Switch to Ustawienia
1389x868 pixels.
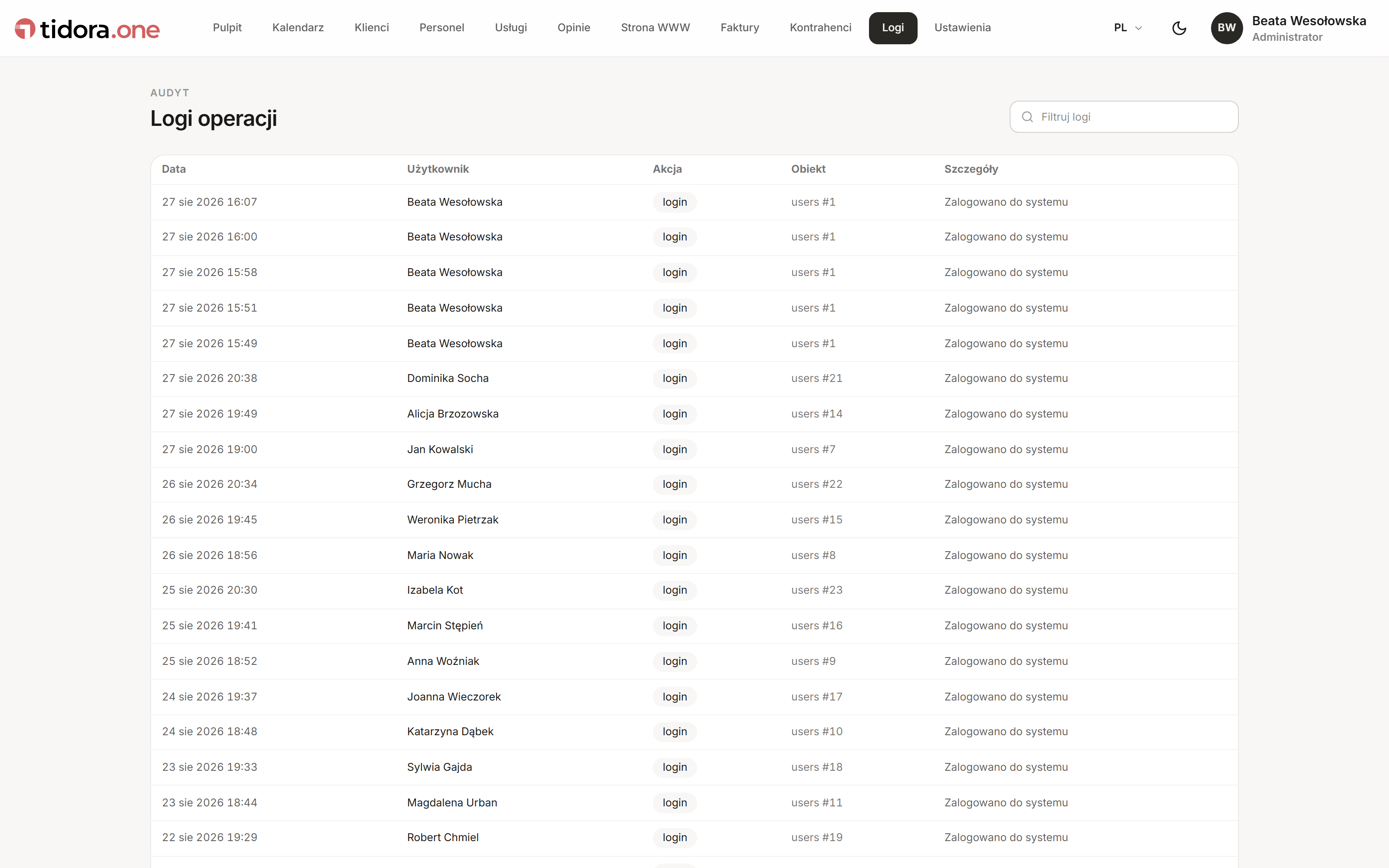click(963, 28)
